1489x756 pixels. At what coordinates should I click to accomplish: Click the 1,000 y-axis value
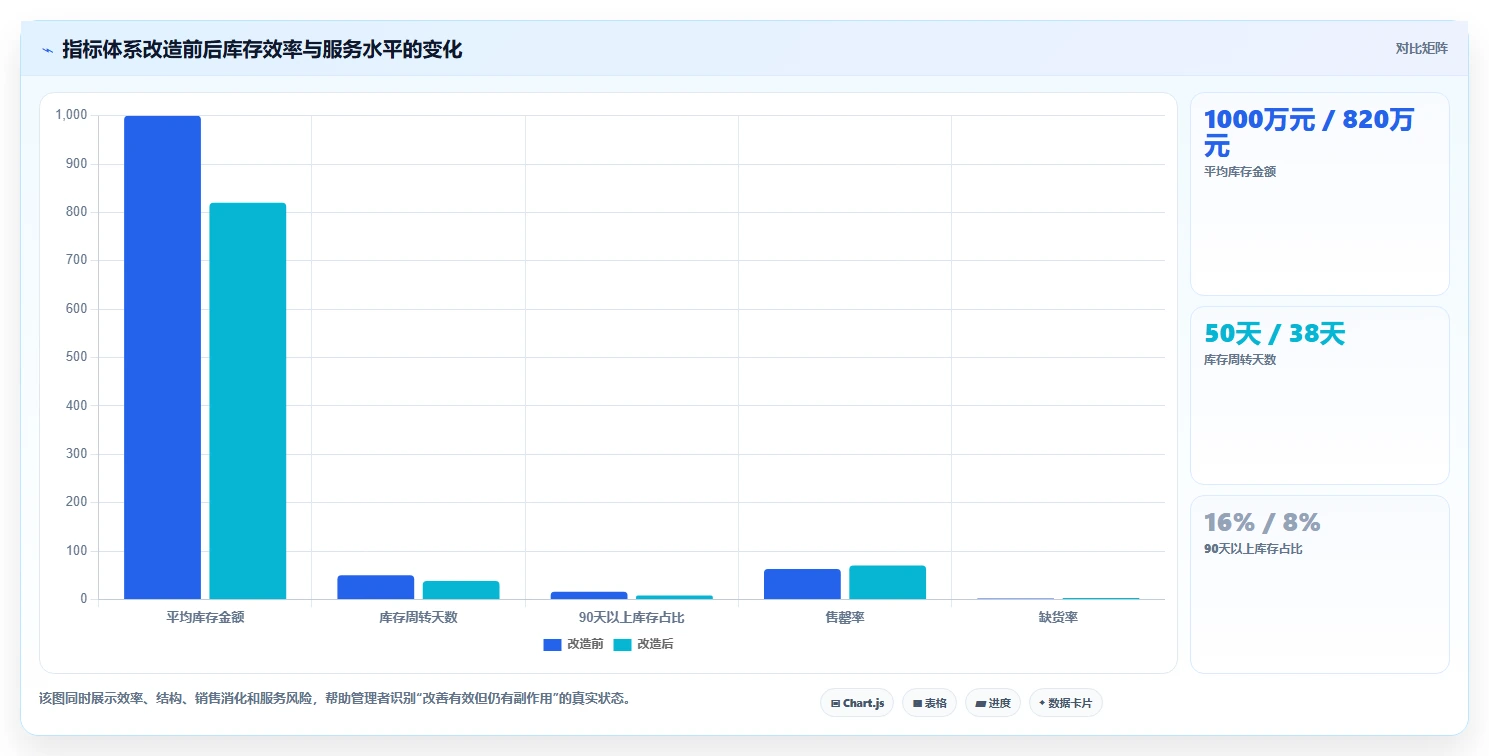point(72,115)
